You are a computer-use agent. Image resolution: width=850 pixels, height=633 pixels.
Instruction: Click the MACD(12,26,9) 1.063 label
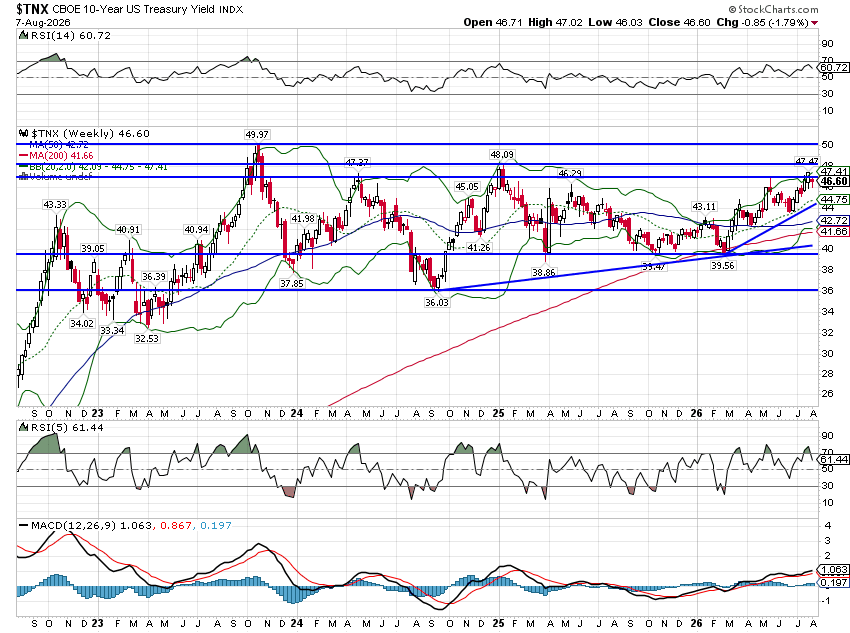tap(92, 525)
